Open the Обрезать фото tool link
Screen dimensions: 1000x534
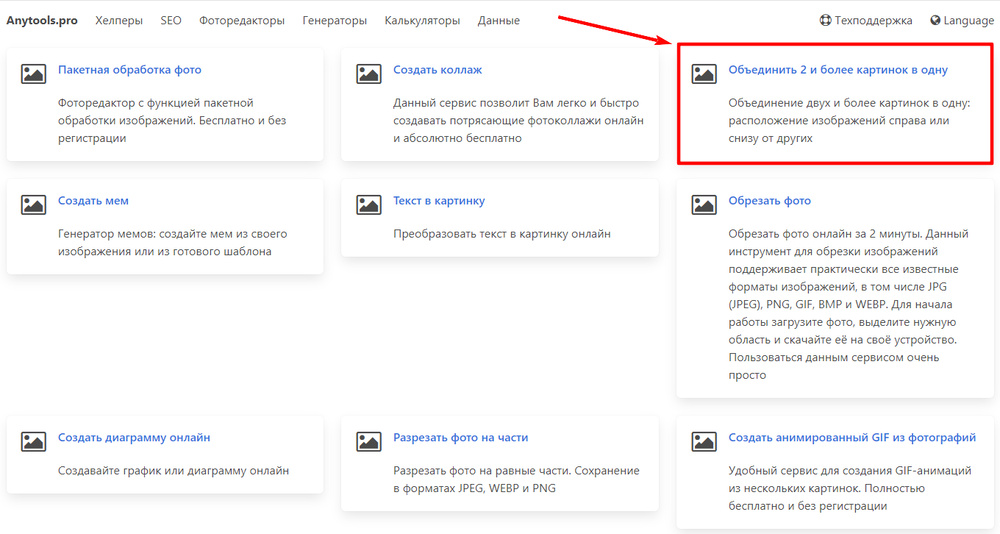tap(769, 201)
